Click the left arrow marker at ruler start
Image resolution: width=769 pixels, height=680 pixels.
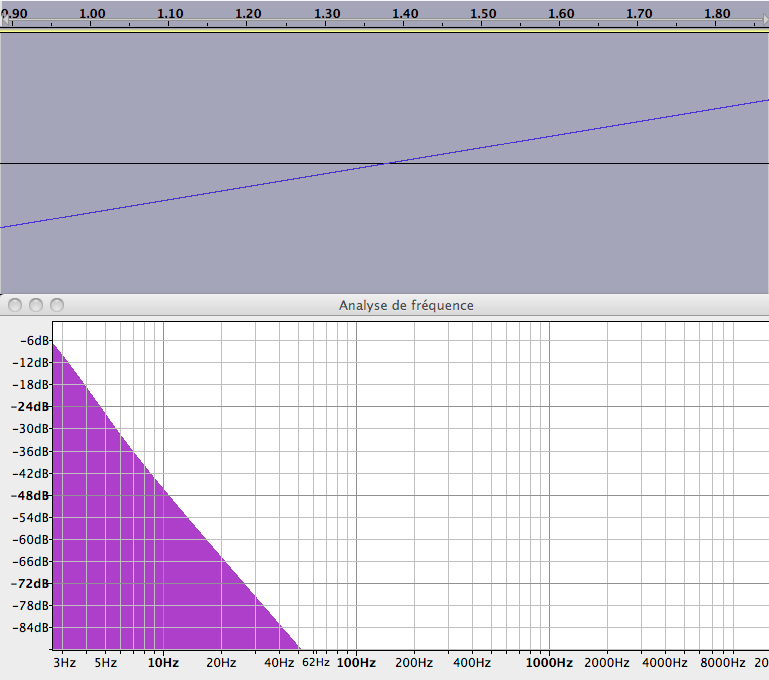(4, 19)
